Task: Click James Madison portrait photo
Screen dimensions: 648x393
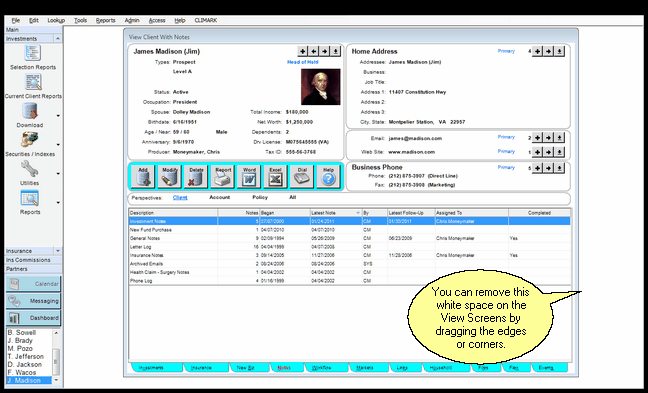Action: coord(321,87)
